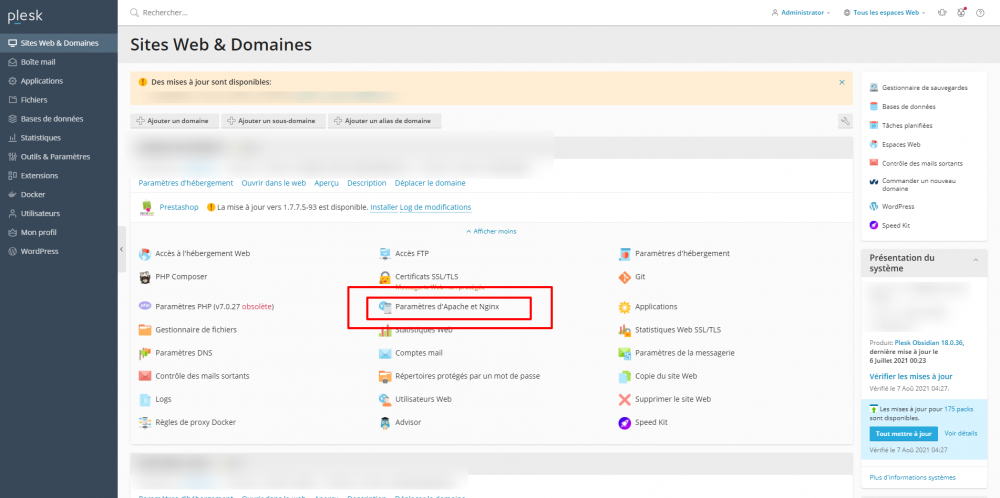Open Utilisateurs Web
The image size is (1000, 498).
tap(423, 399)
